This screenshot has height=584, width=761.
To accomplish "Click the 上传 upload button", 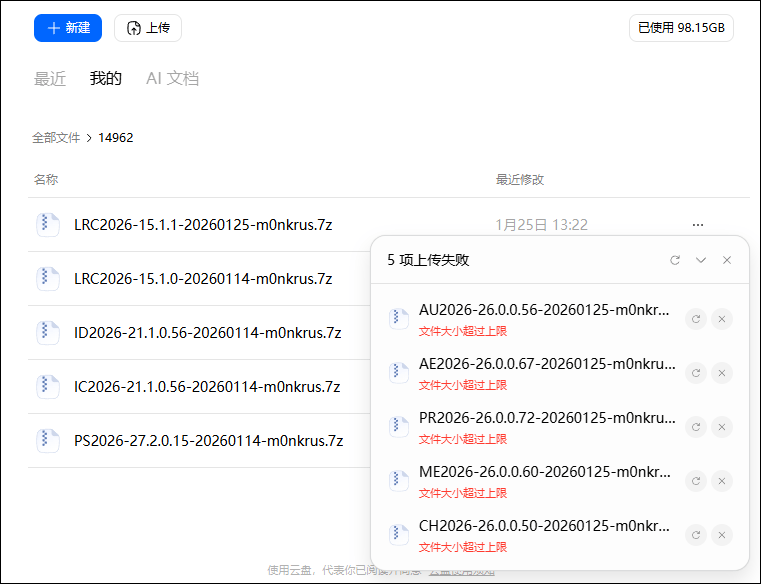I will coord(148,28).
